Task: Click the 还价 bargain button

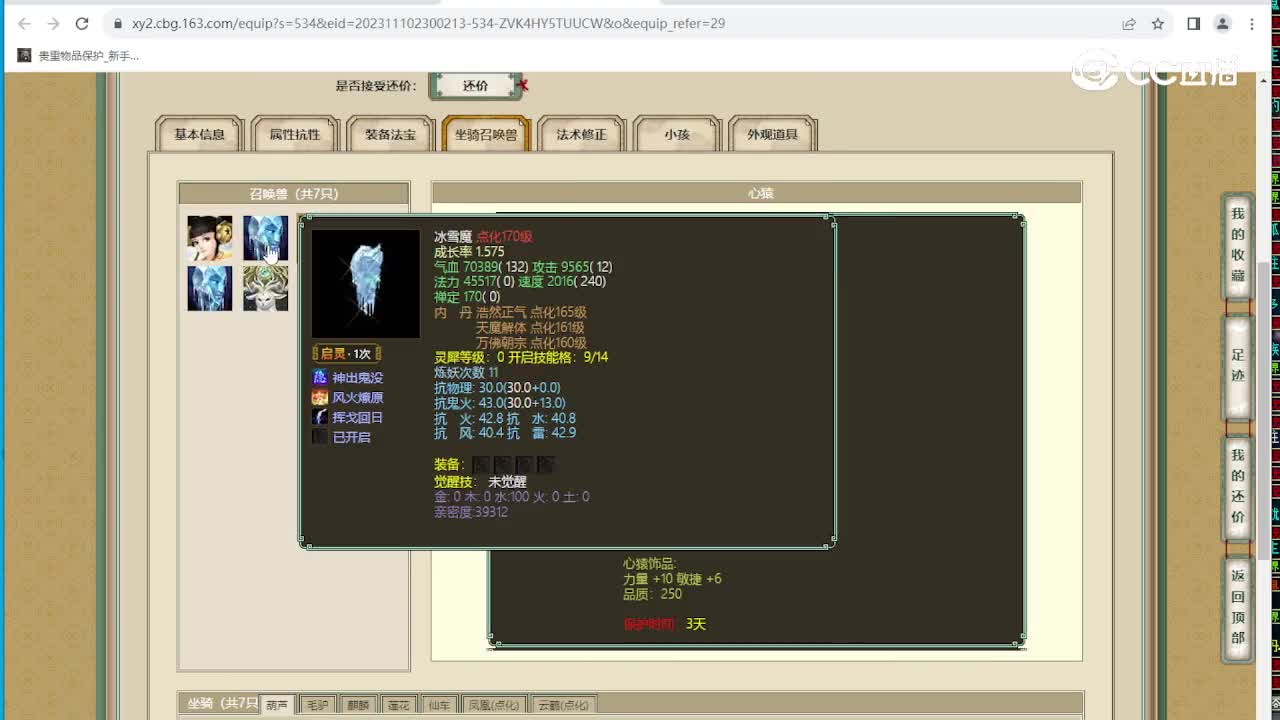Action: [x=476, y=85]
